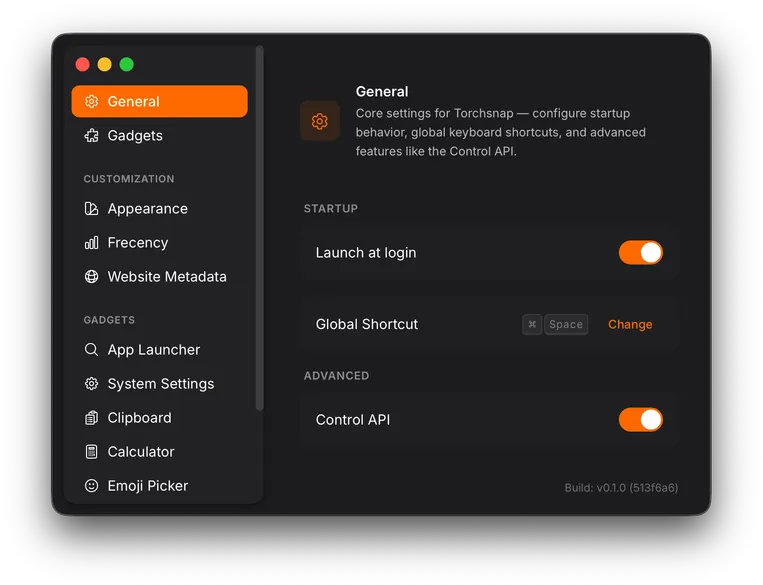Click the Space key shortcut badge

(566, 324)
